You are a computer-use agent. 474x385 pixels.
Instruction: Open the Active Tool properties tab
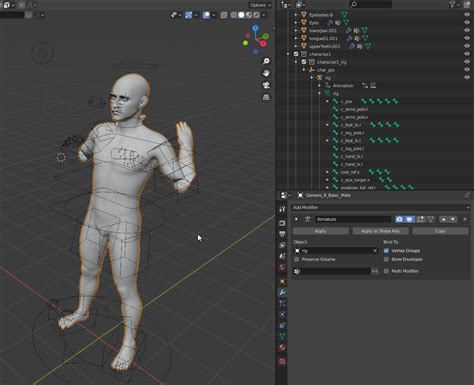point(282,209)
